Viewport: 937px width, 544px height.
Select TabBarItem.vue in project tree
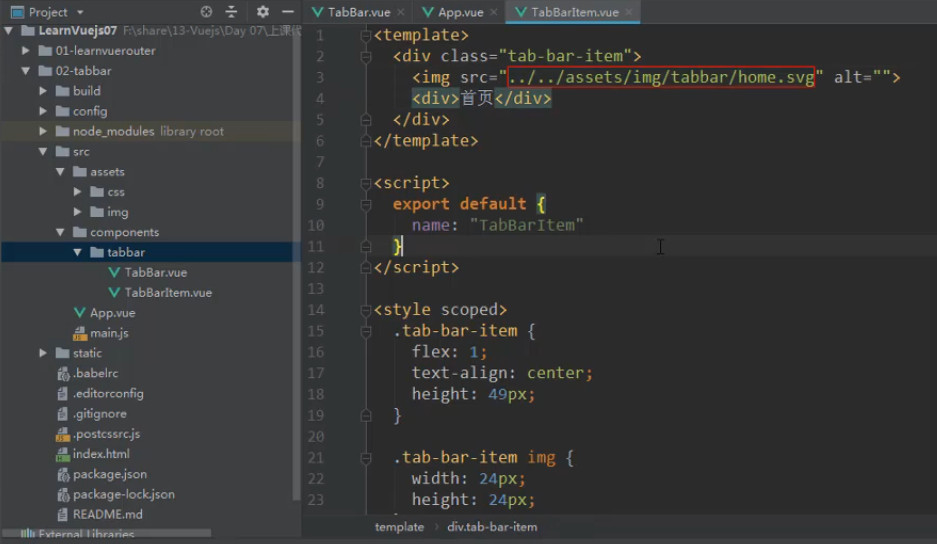pos(168,292)
